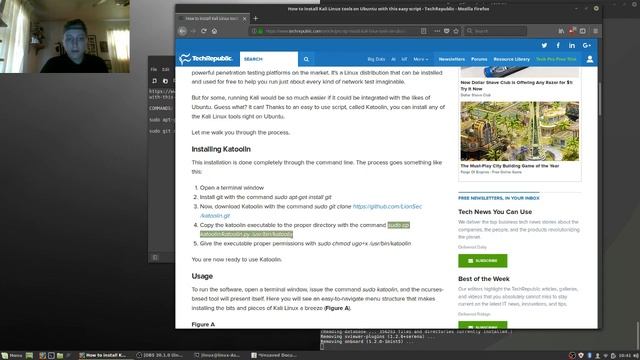640x360 pixels.
Task: Follow the github.com/LionSec katoolin link
Action: [387, 207]
